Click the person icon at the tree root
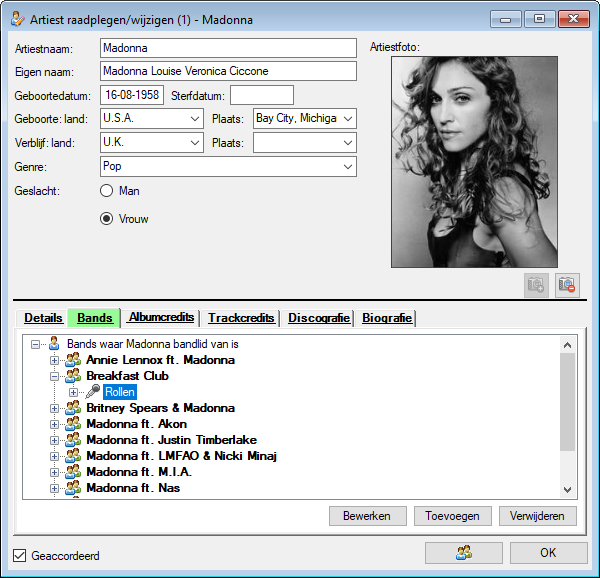The width and height of the screenshot is (600, 578). [x=54, y=344]
